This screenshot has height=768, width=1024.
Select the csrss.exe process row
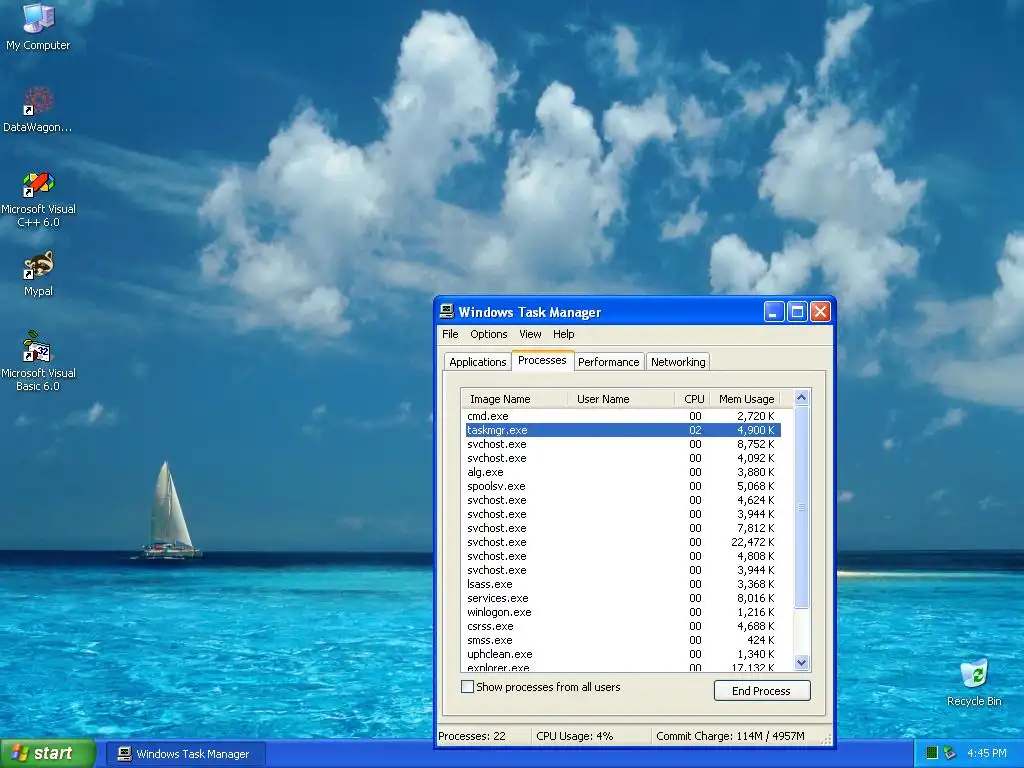coord(623,626)
